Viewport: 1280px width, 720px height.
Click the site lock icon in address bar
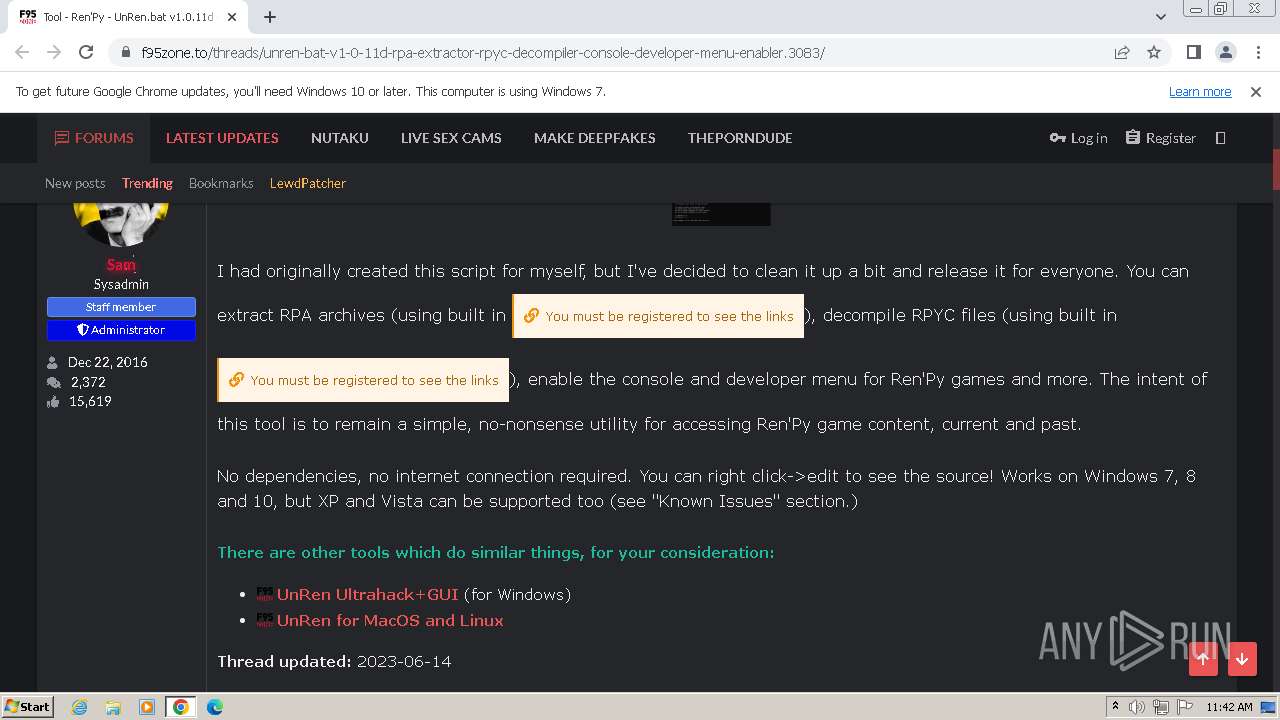pyautogui.click(x=126, y=53)
